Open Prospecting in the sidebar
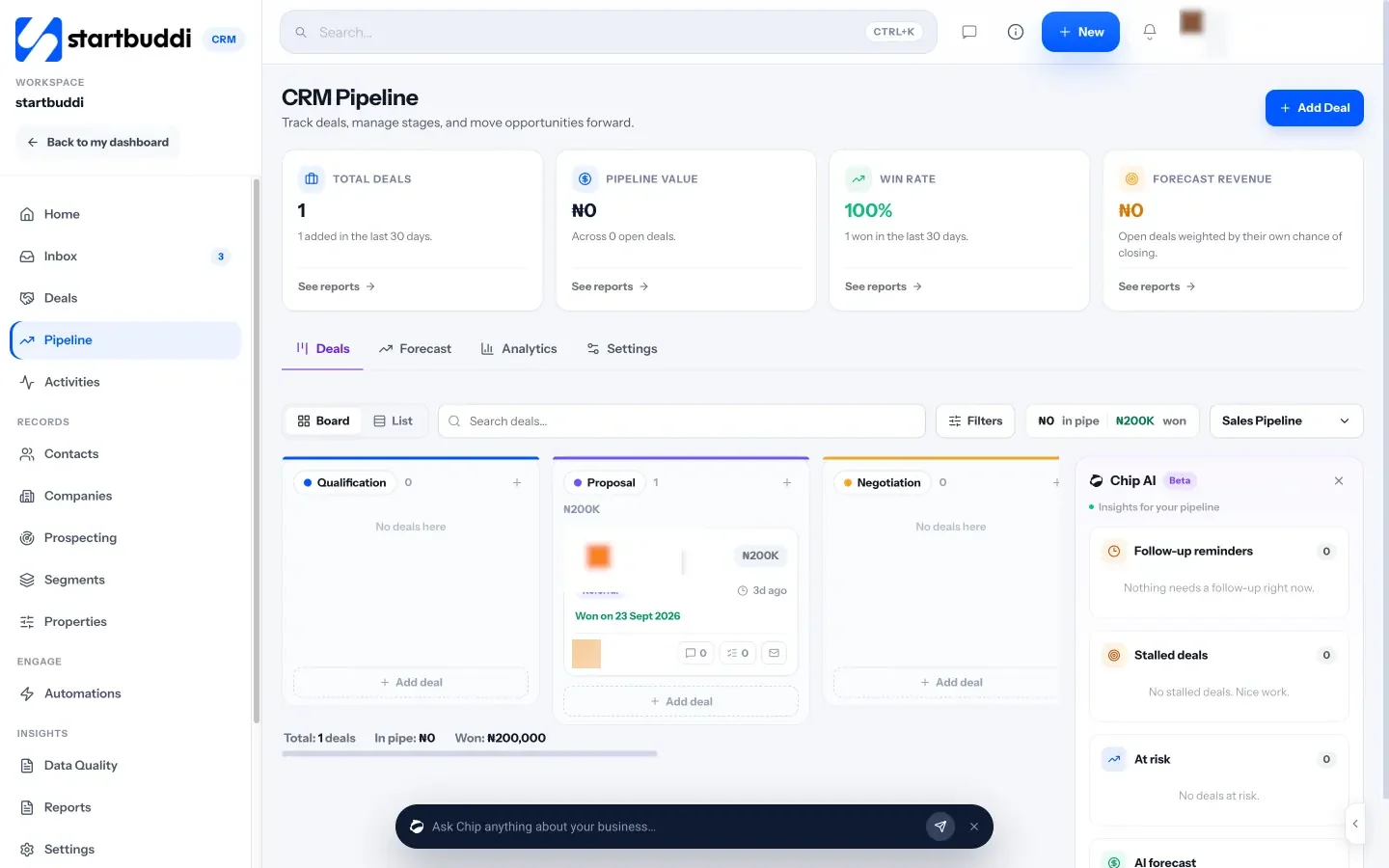Screen dimensions: 1389x868 125,538
